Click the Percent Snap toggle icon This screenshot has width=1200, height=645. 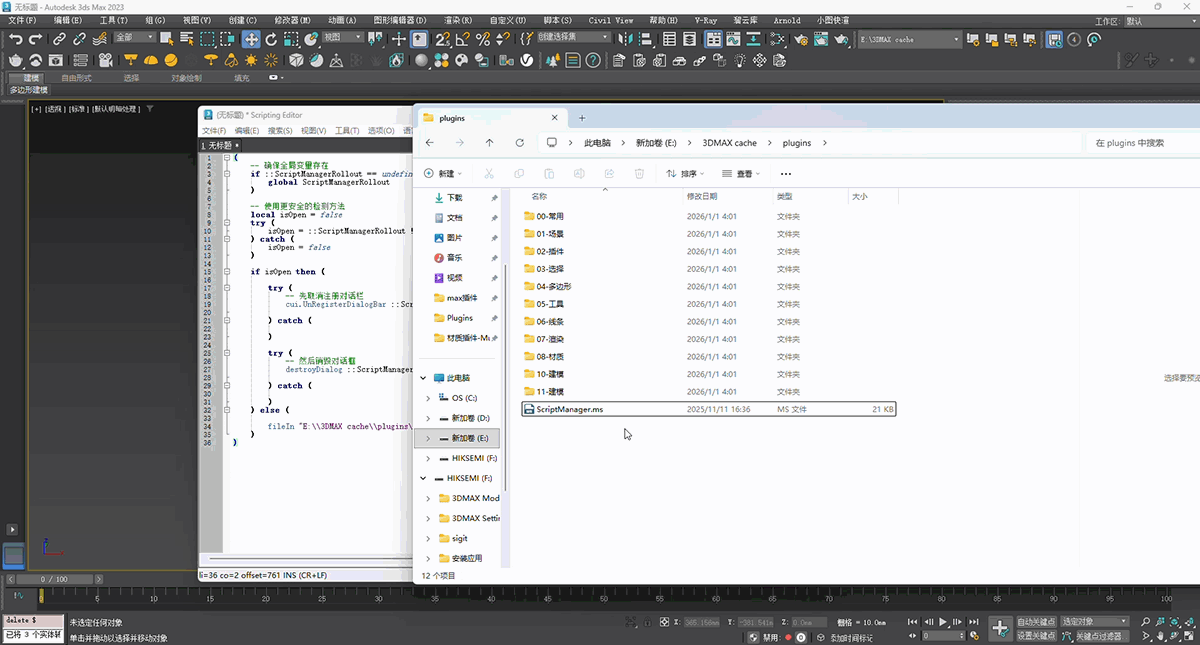(483, 39)
